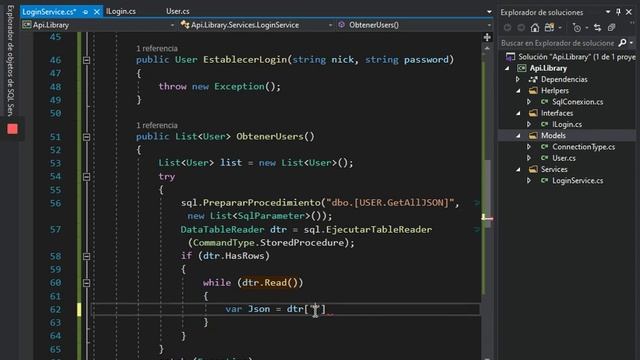This screenshot has height=360, width=640.
Task: Click the SqlConexion.cs C# file icon
Action: (x=544, y=102)
